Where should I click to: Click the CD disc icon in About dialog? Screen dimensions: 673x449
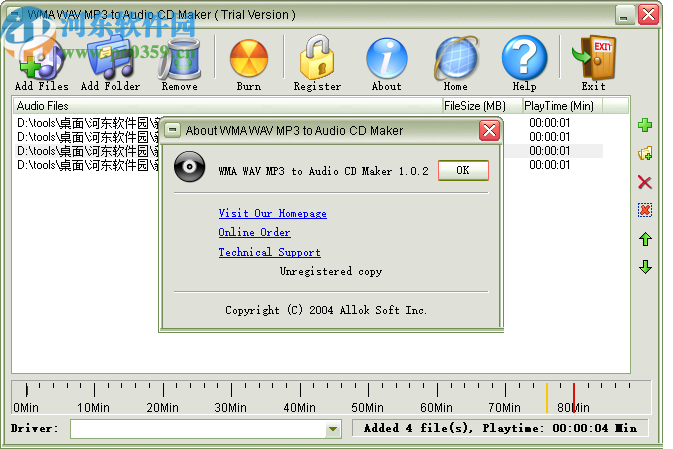[x=189, y=167]
